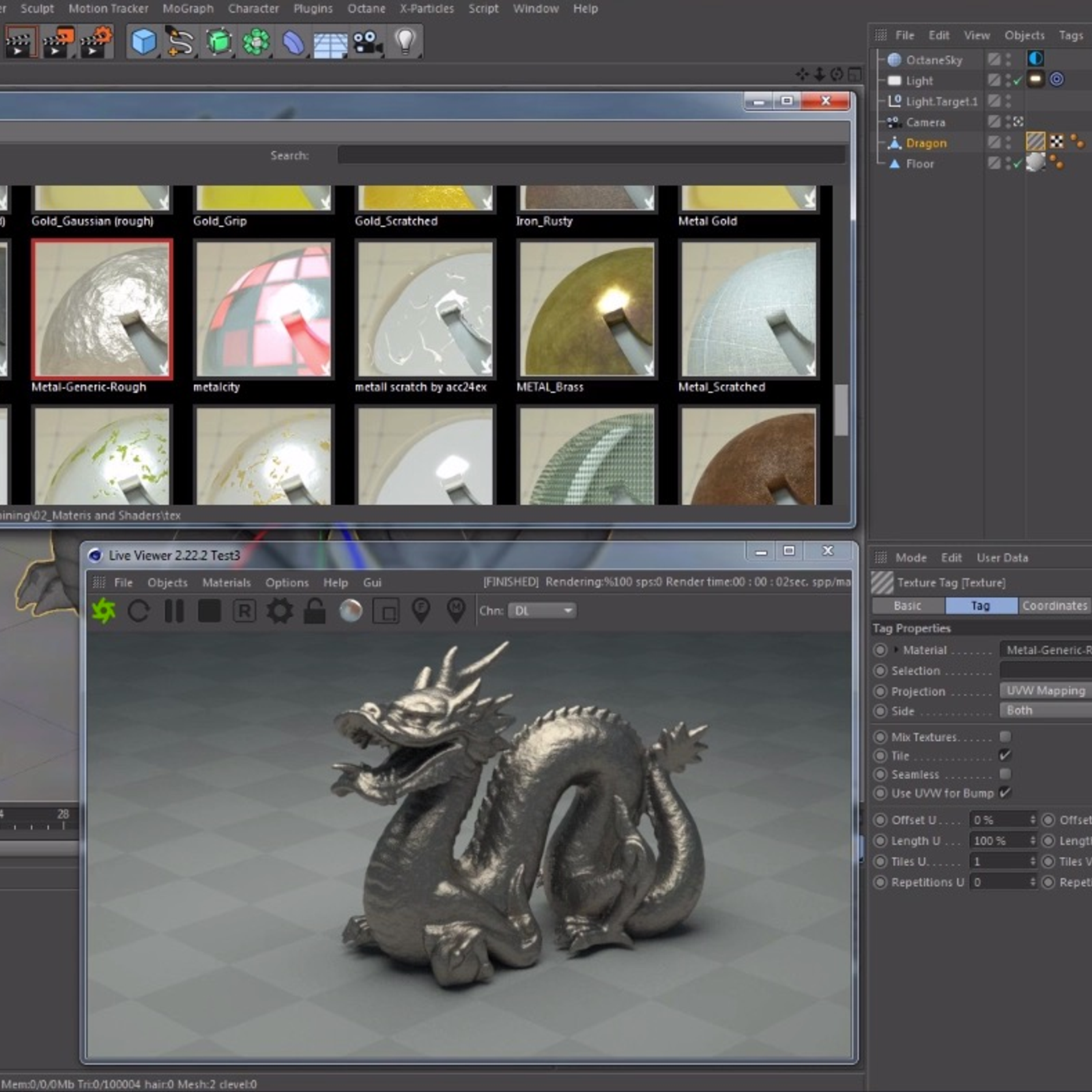Toggle the Live Viewer lock resolution icon
Viewport: 1092px width, 1092px height.
point(314,611)
